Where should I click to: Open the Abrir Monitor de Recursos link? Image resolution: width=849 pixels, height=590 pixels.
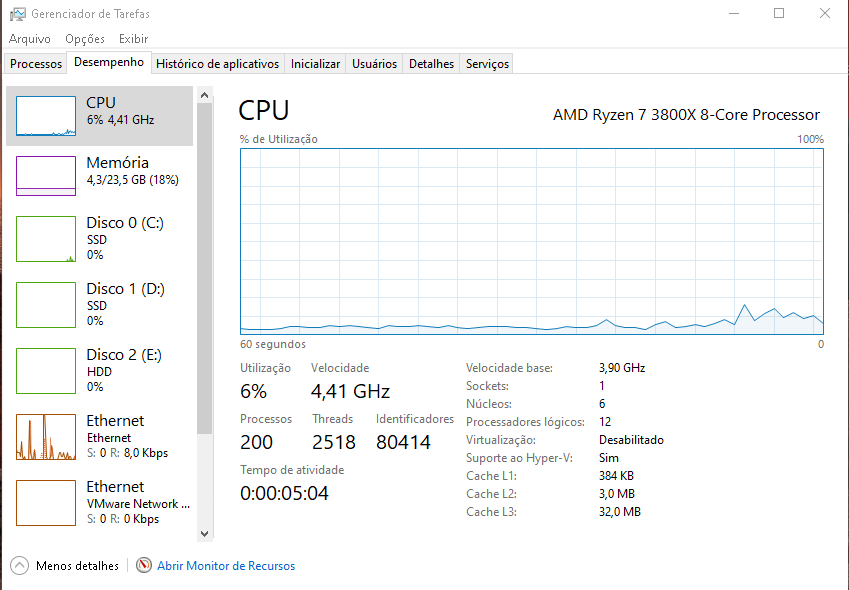pyautogui.click(x=226, y=566)
